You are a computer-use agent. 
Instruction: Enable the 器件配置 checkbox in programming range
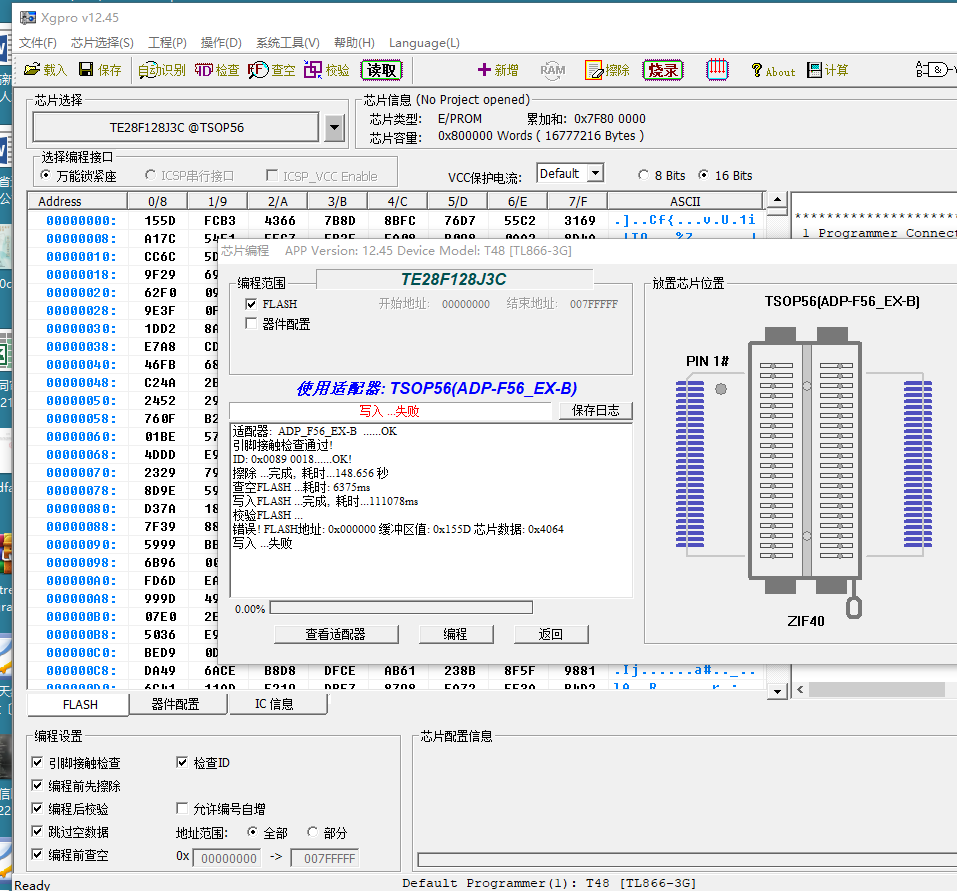coord(251,324)
